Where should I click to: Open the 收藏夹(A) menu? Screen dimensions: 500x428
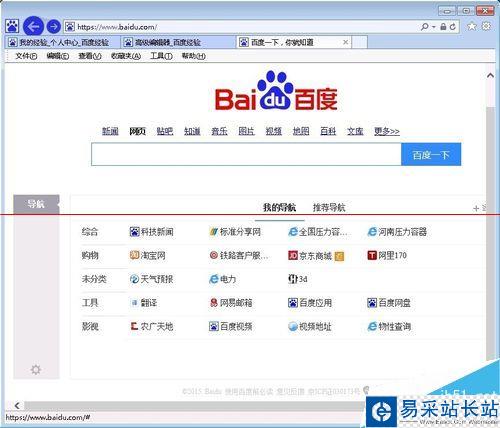126,56
